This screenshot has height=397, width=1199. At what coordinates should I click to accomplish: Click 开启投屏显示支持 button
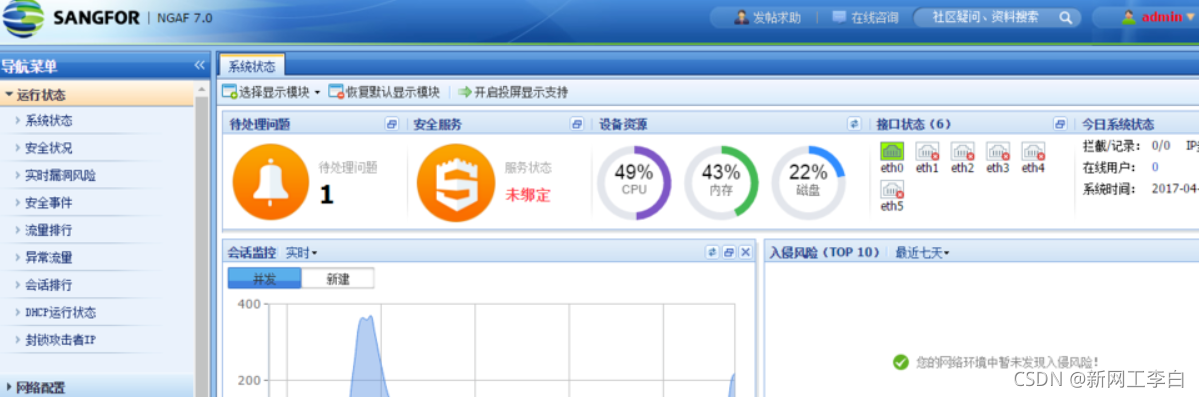coord(513,92)
